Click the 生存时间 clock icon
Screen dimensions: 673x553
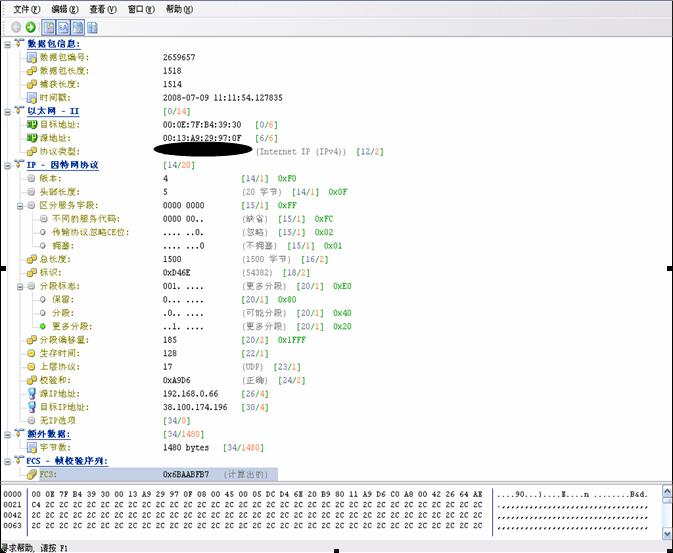31,354
